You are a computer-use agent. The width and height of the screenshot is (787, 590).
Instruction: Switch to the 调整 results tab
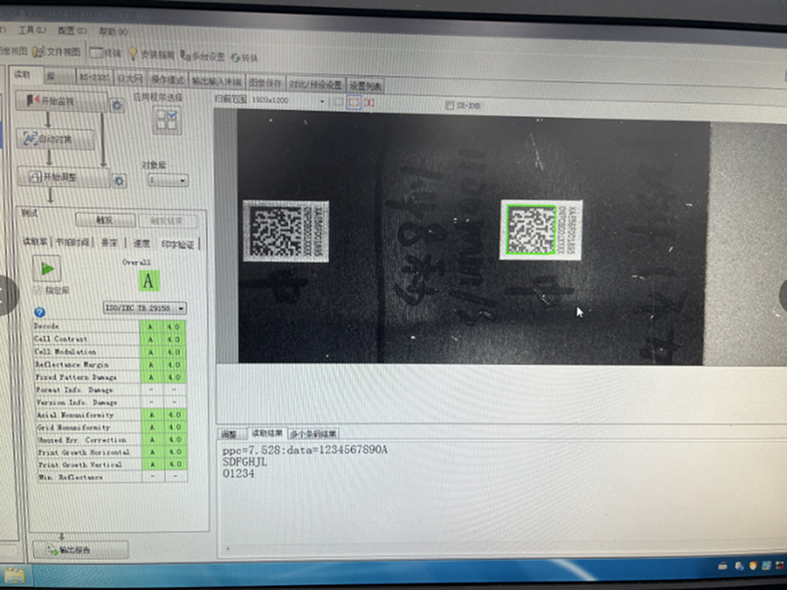[x=229, y=434]
